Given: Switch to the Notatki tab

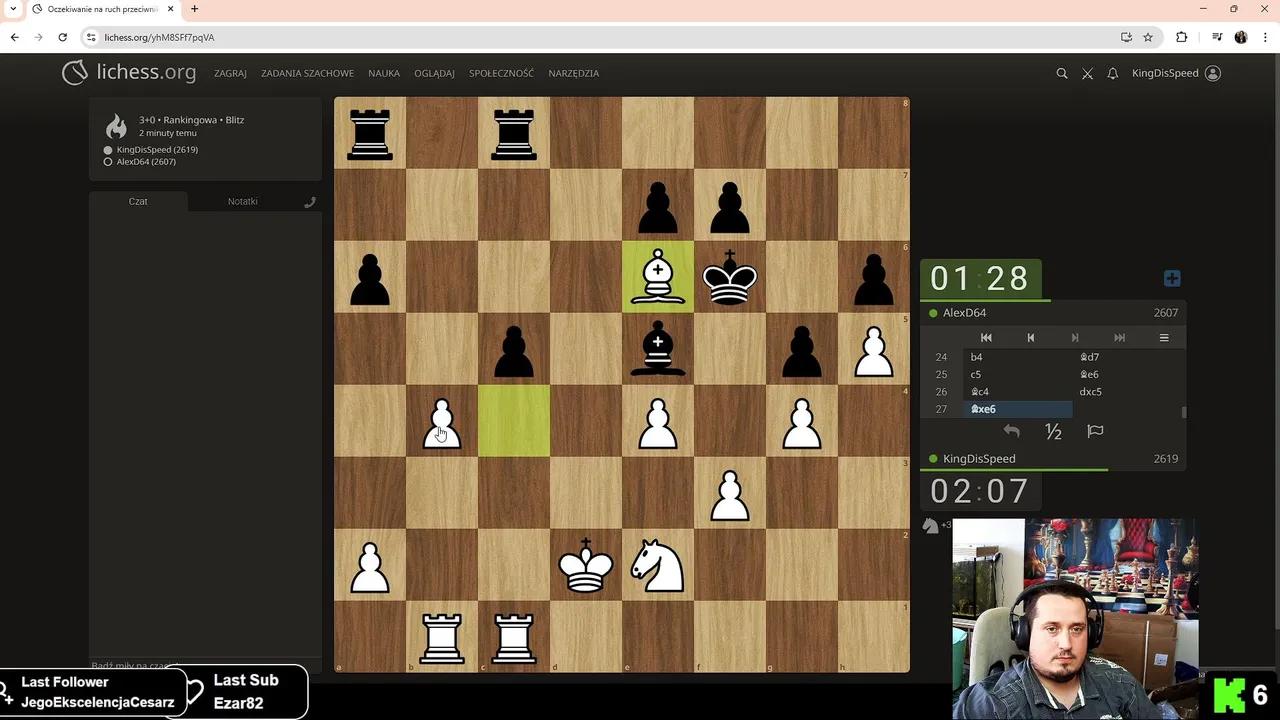Looking at the screenshot, I should point(242,201).
